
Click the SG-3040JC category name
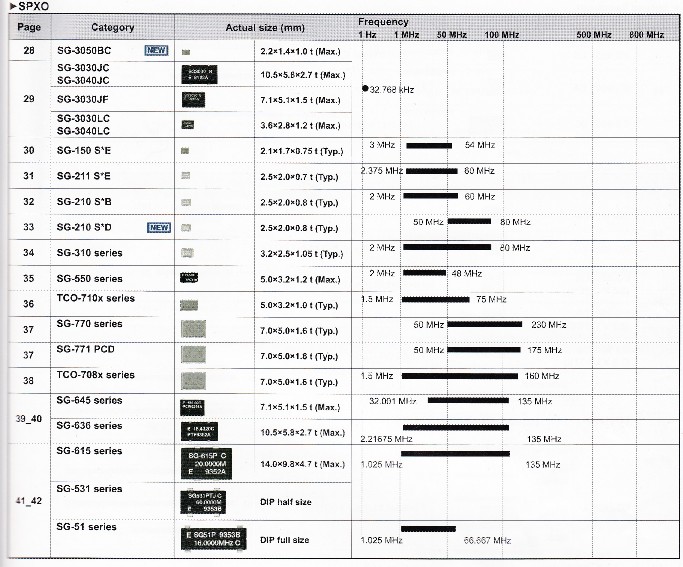pos(83,80)
